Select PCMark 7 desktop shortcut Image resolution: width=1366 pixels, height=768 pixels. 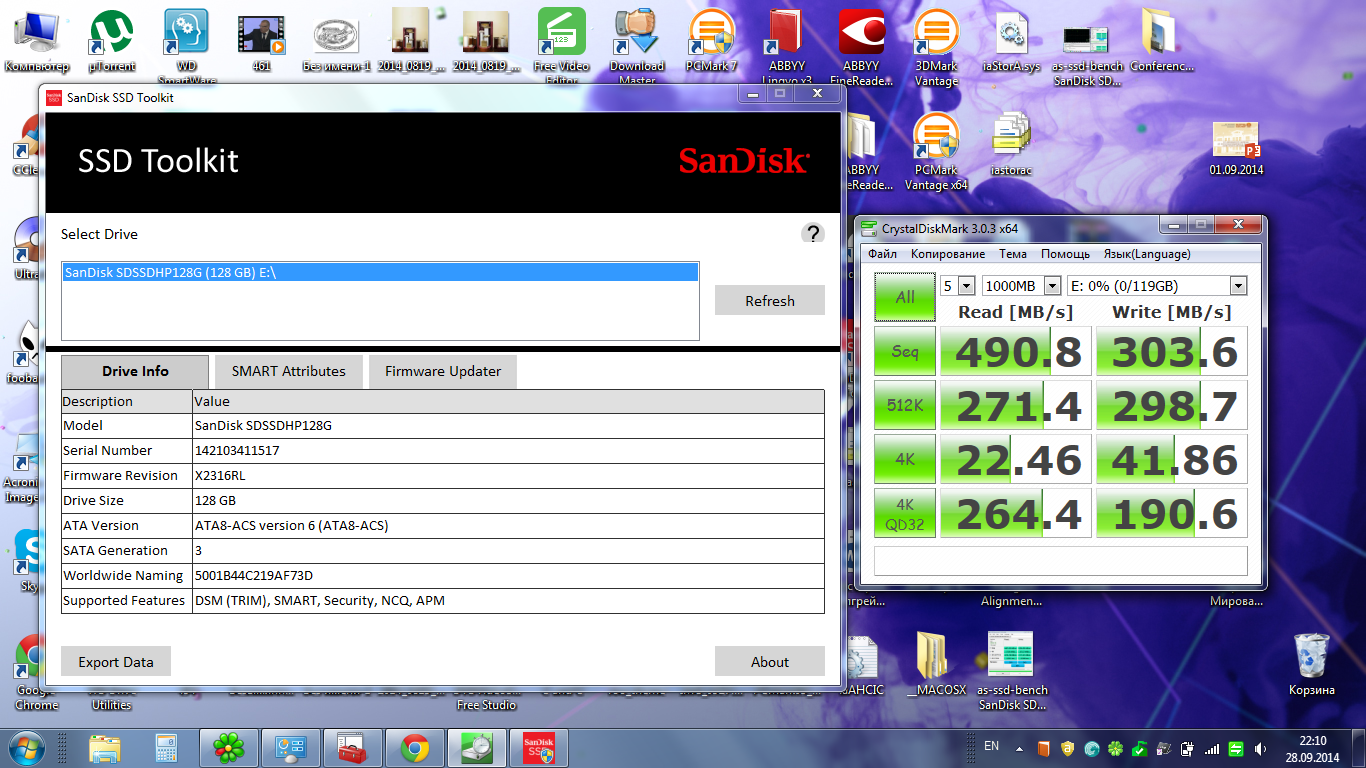(x=711, y=41)
